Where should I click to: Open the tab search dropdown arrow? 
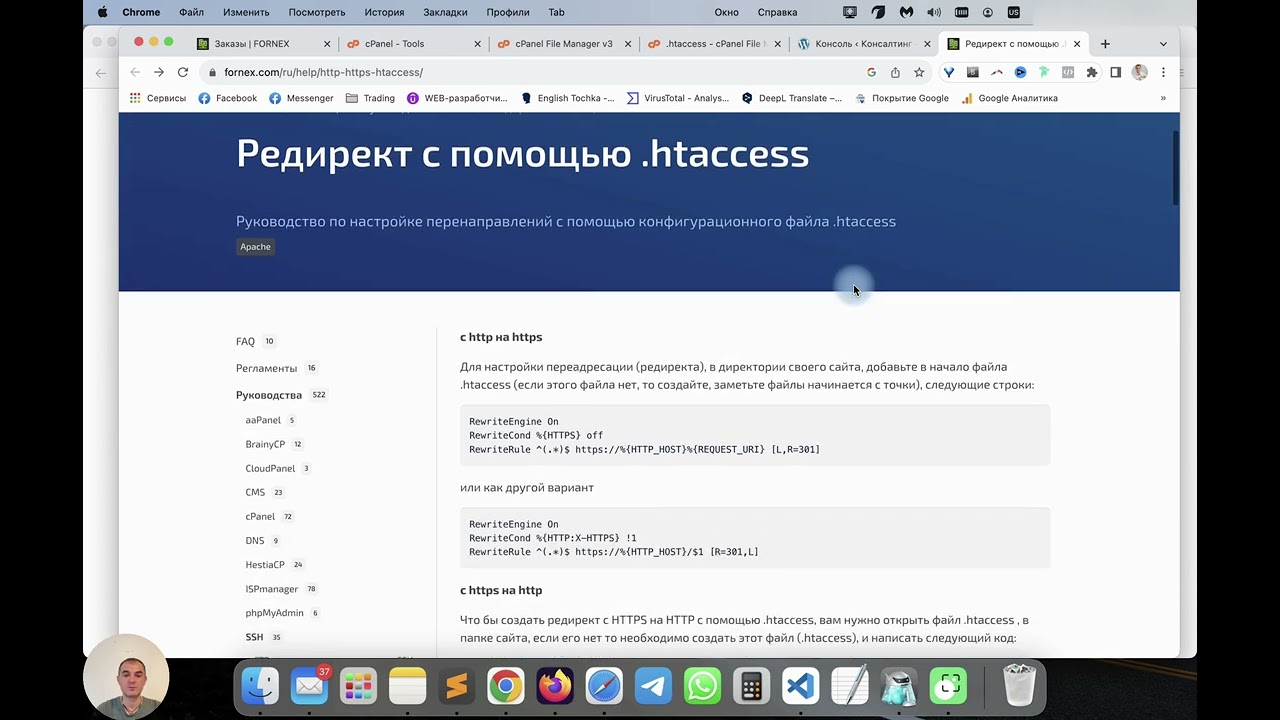pyautogui.click(x=1163, y=44)
